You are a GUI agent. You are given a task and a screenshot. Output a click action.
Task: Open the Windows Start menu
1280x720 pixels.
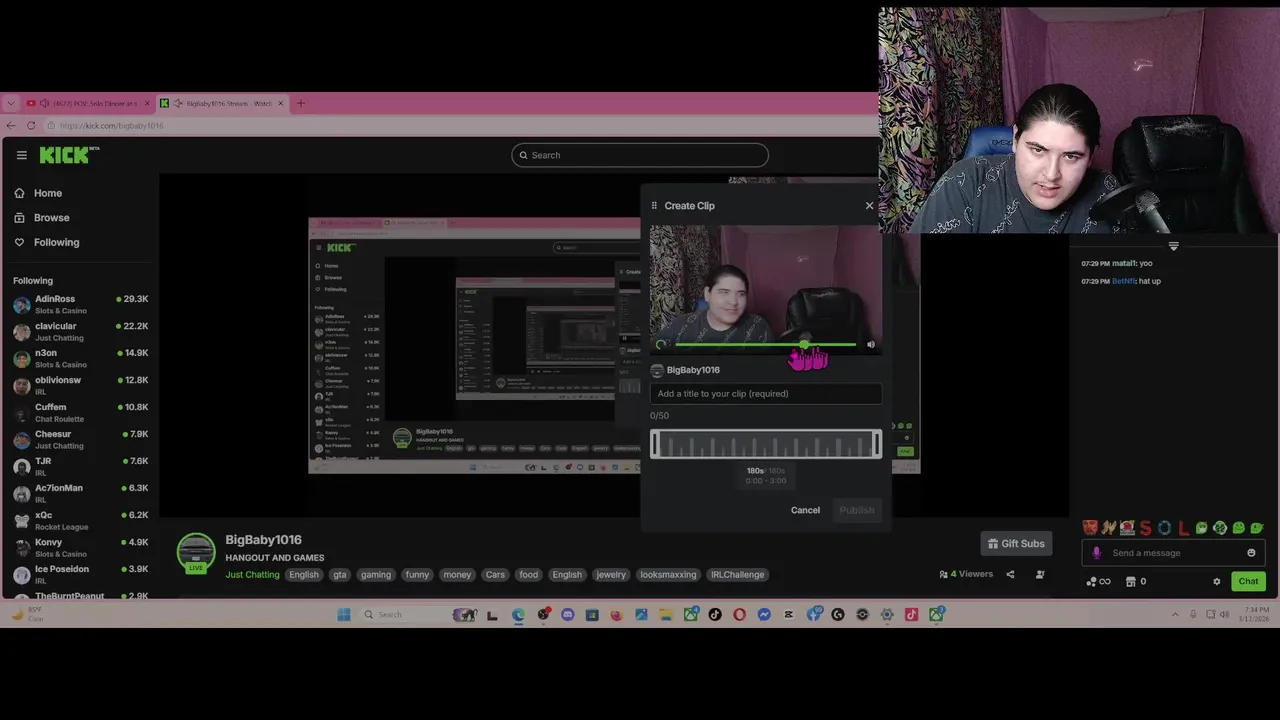[x=344, y=614]
